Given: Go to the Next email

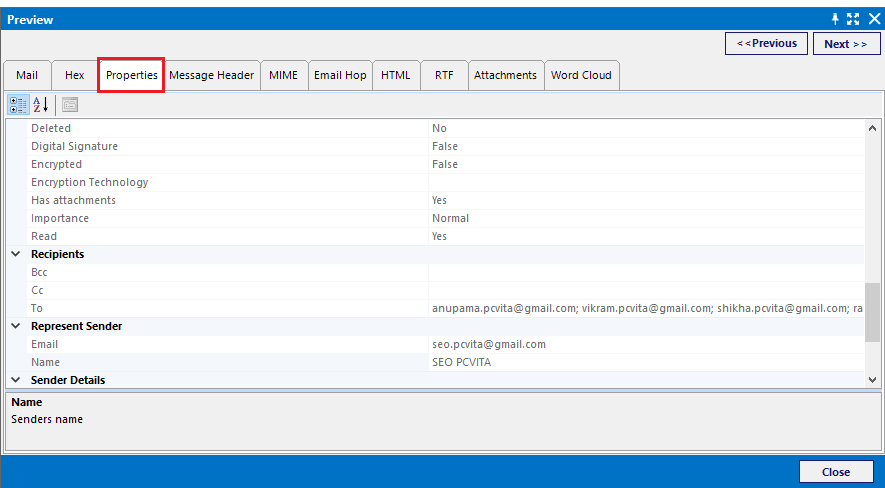Looking at the screenshot, I should click(846, 43).
